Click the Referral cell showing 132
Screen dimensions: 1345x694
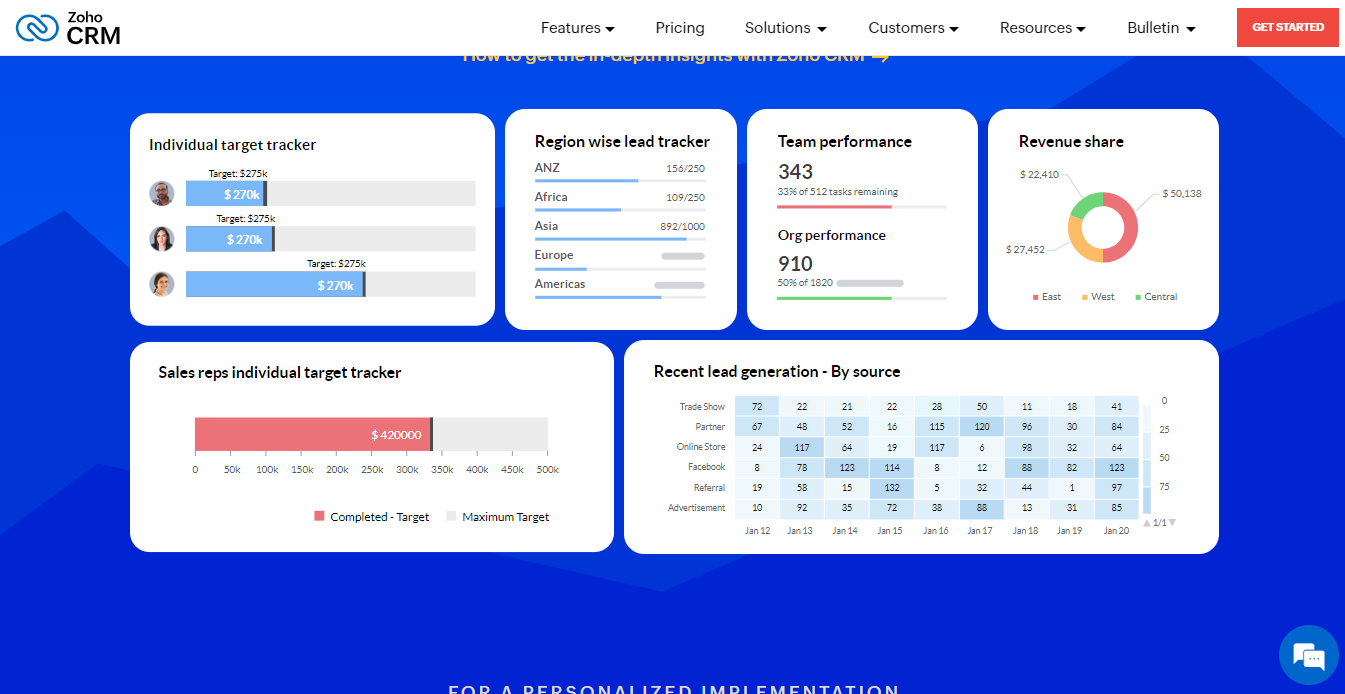pos(892,488)
